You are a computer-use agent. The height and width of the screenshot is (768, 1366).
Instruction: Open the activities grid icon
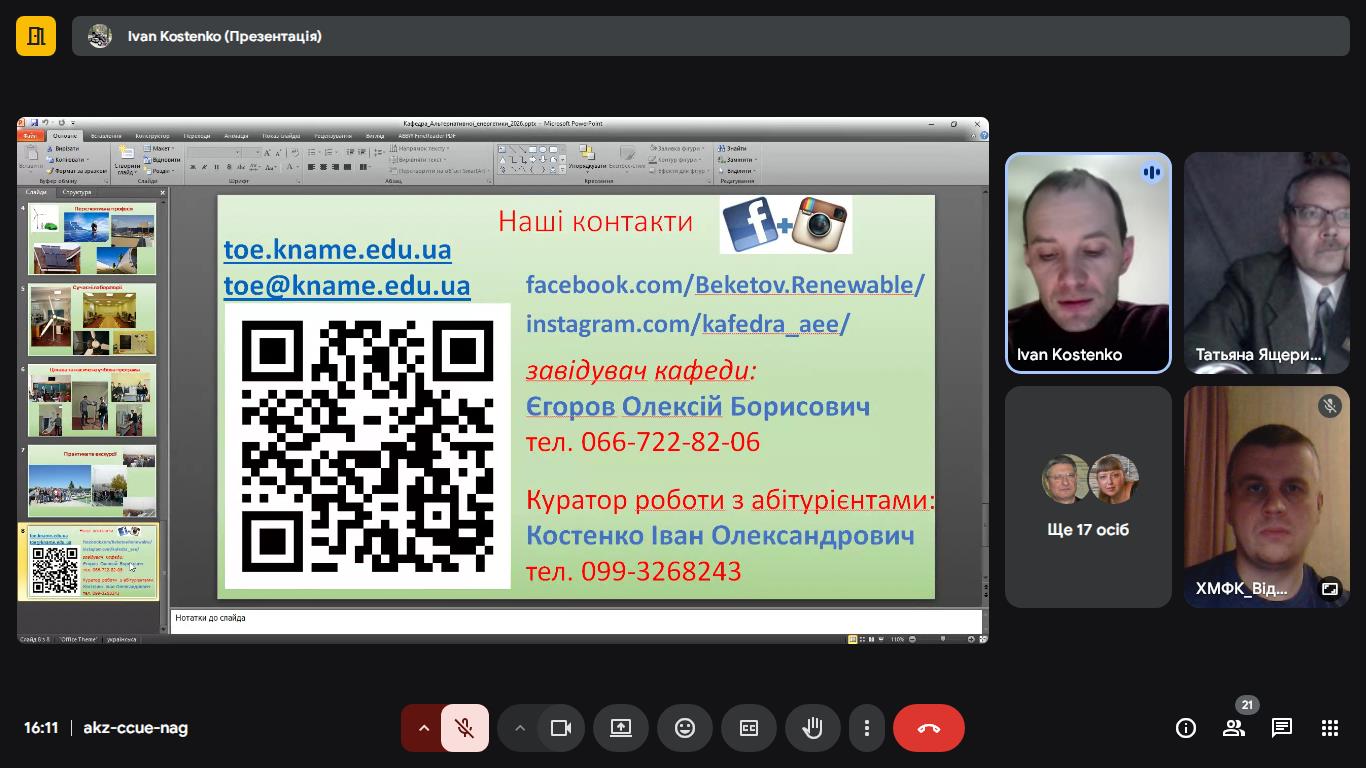(x=1330, y=728)
